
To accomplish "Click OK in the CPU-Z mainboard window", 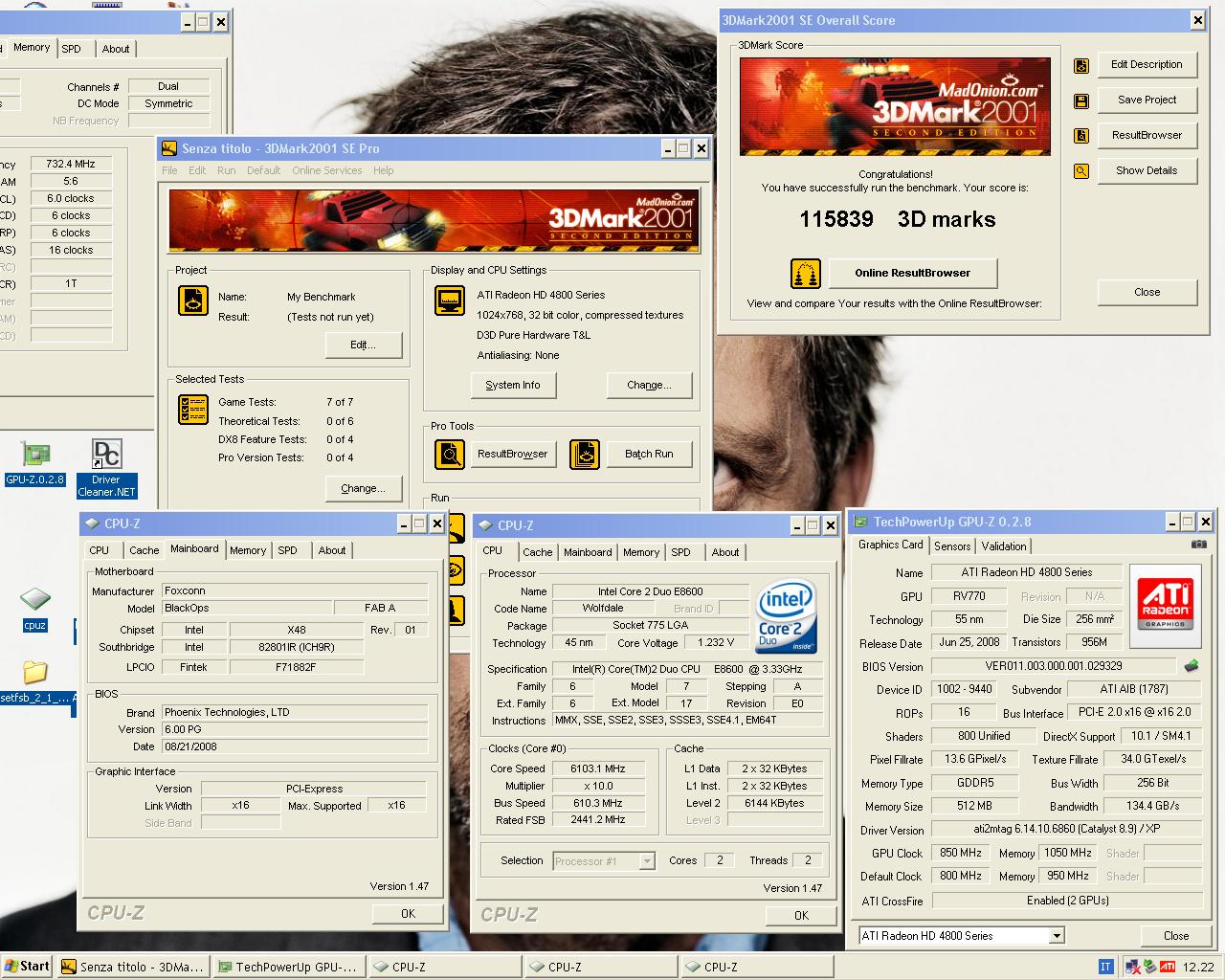I will 408,913.
